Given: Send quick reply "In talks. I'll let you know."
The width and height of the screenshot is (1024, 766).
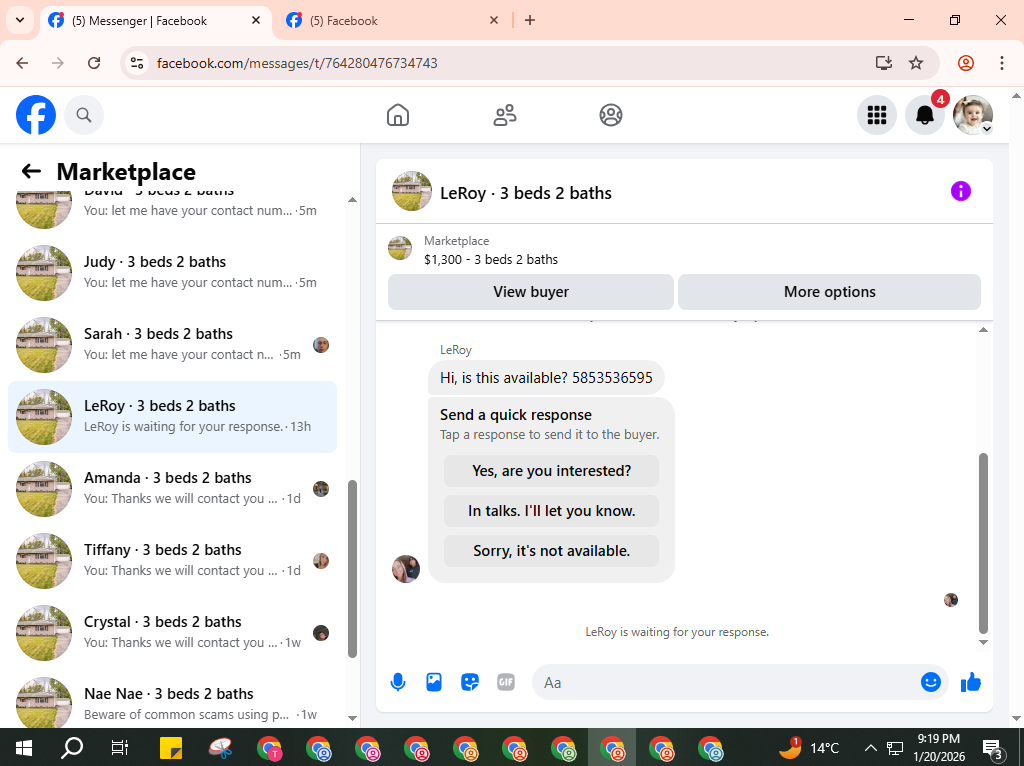Looking at the screenshot, I should click(551, 511).
